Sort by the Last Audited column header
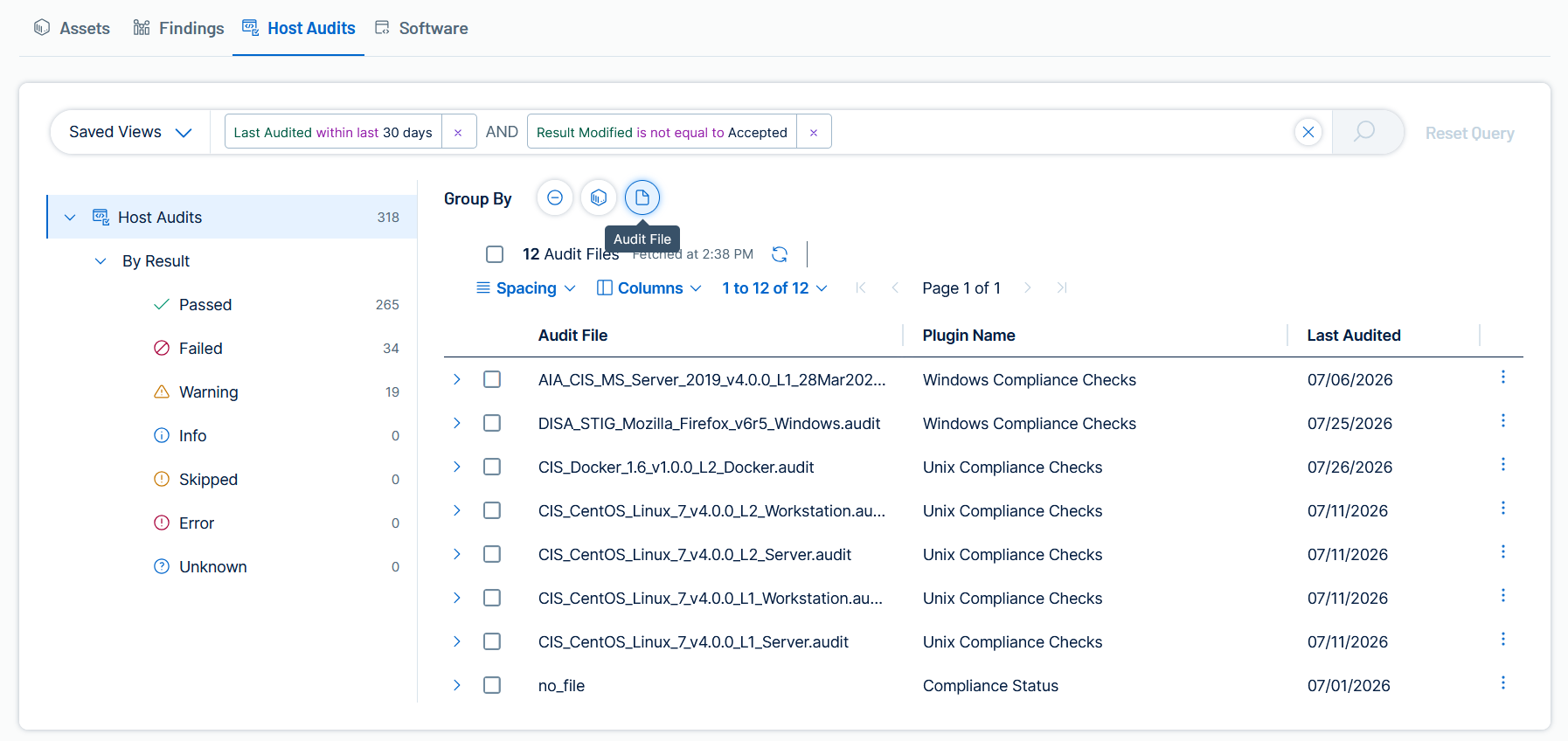This screenshot has width=1568, height=741. point(1353,336)
